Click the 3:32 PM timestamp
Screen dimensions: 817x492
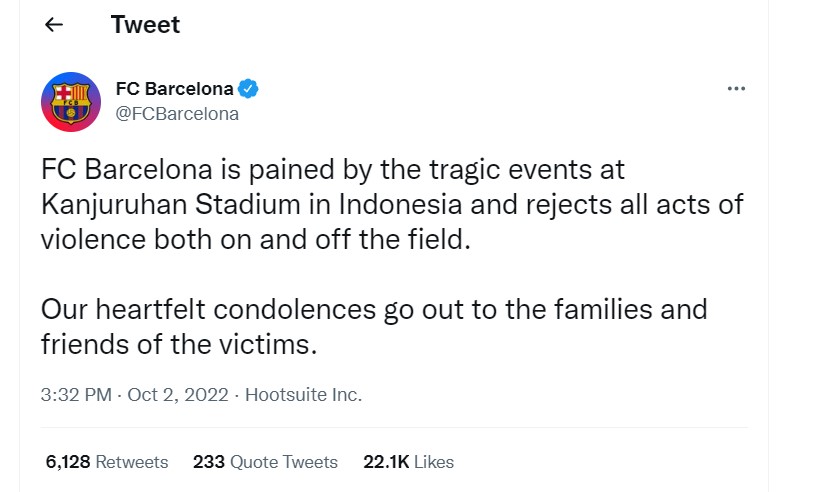[76, 395]
